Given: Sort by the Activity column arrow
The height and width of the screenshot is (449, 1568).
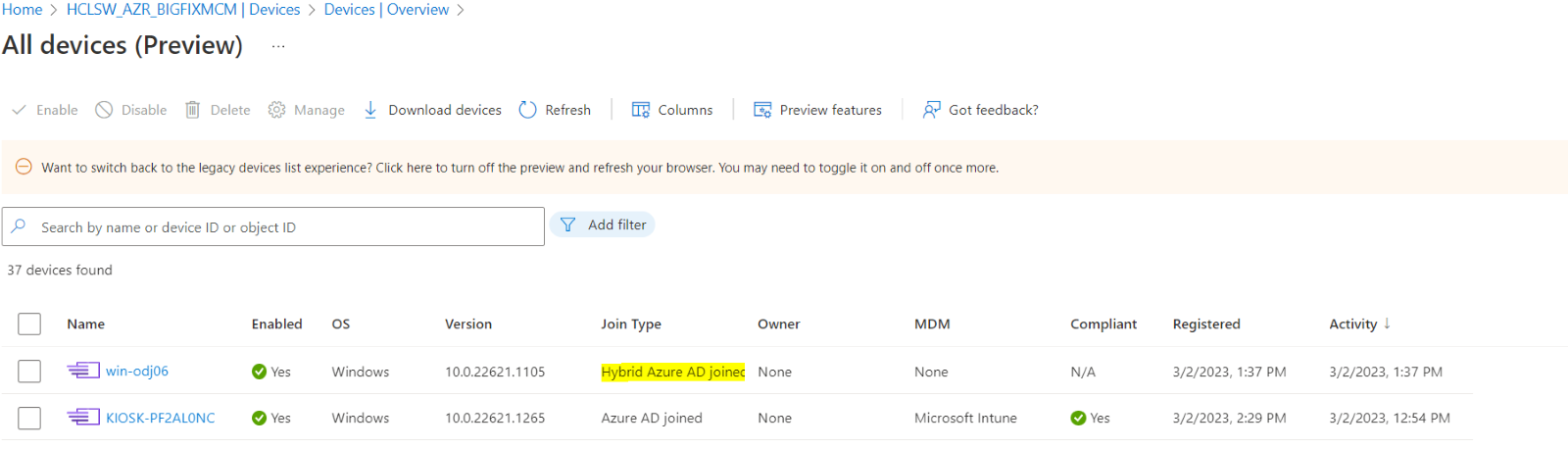Looking at the screenshot, I should (1387, 324).
